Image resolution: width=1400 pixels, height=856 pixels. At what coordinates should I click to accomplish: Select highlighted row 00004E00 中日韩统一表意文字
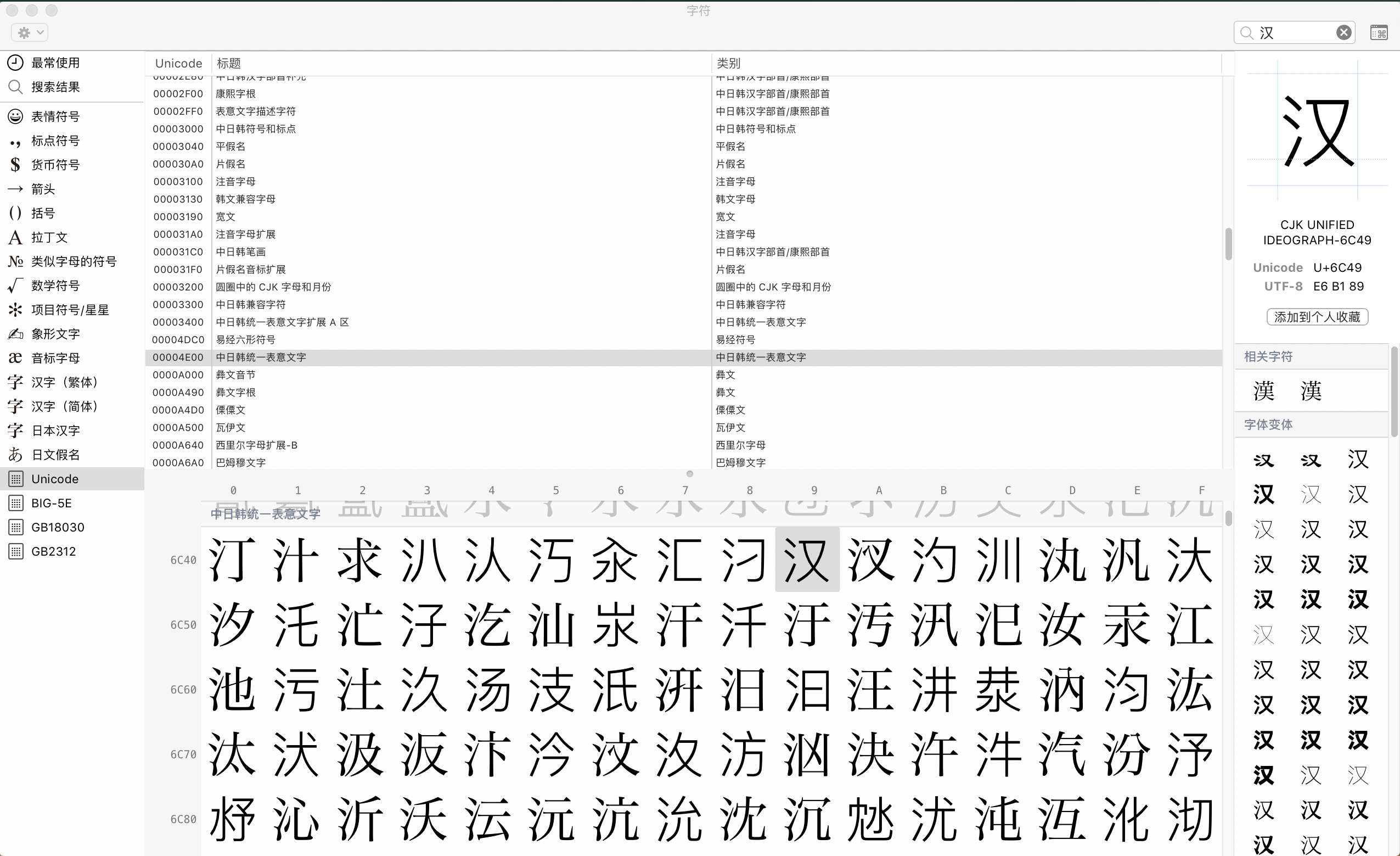pos(684,357)
